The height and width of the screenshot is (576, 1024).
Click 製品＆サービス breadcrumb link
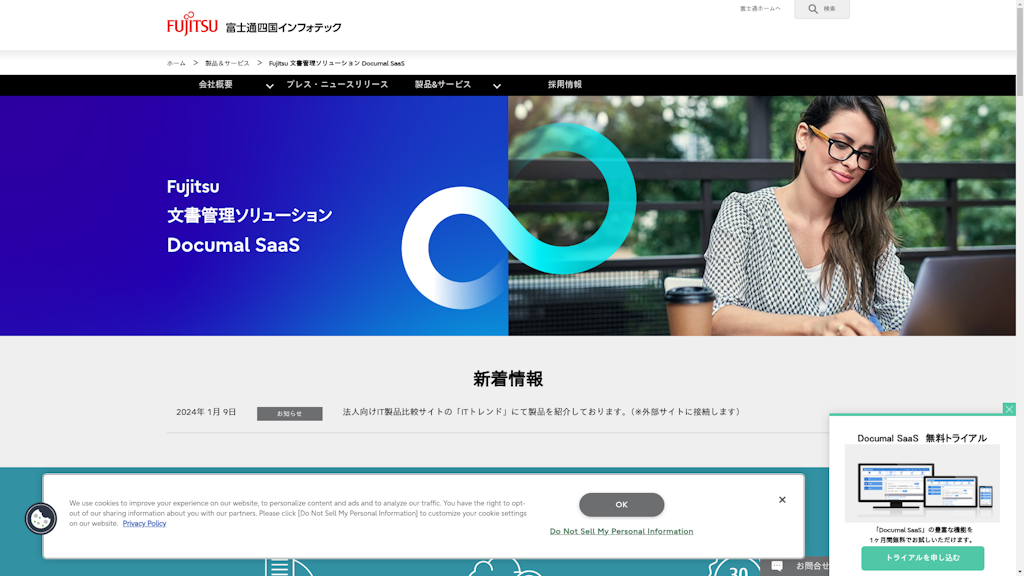(227, 63)
